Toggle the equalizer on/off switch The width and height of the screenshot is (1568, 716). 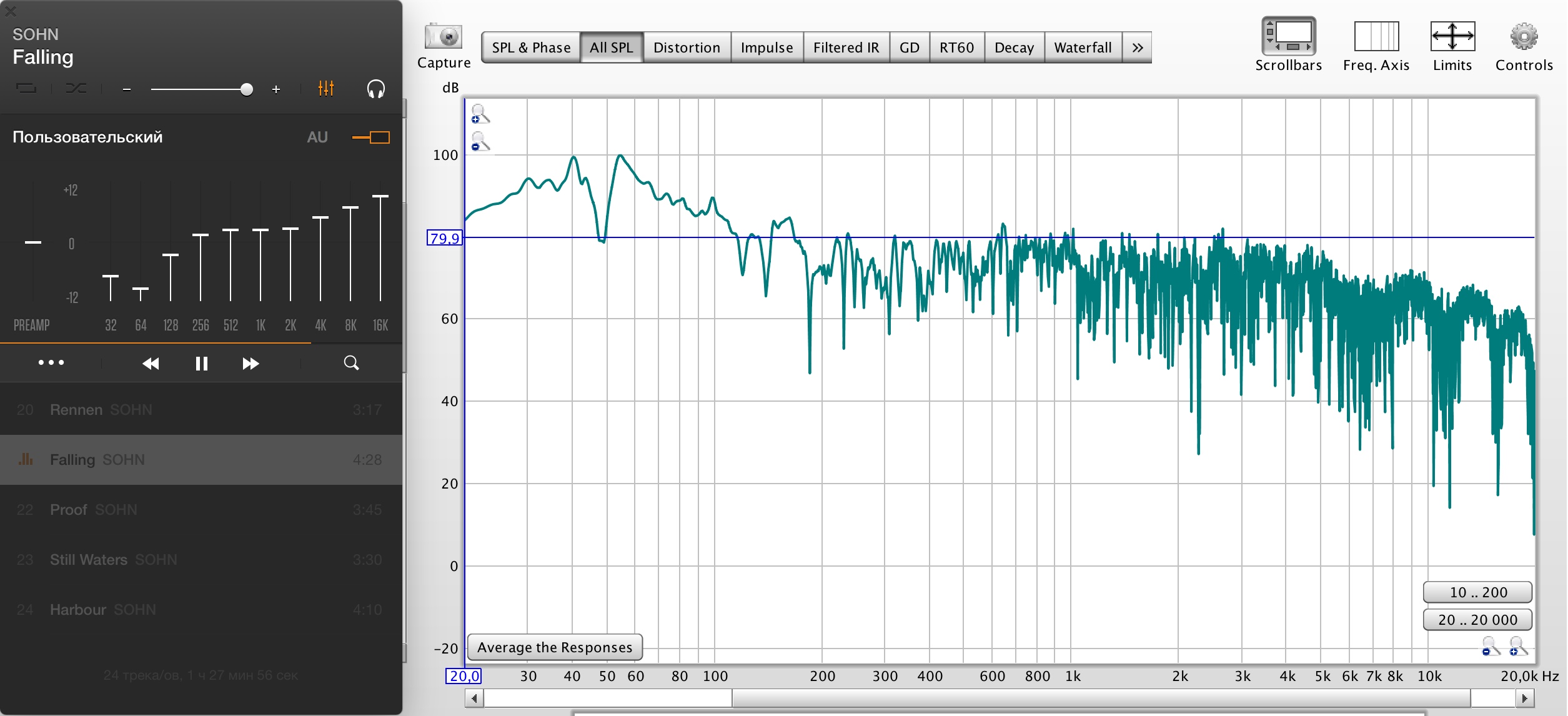tap(372, 137)
